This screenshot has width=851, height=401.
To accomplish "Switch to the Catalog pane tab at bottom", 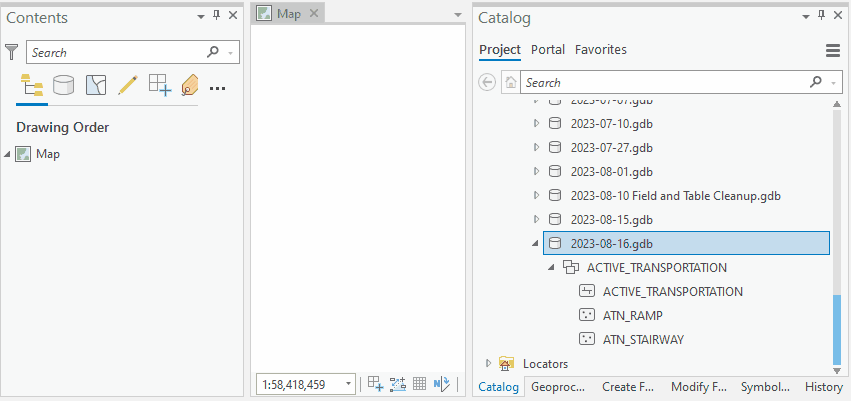I will (x=498, y=387).
